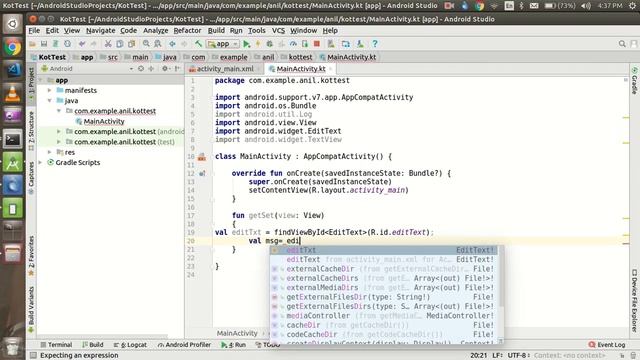Open the Terminal tool window
This screenshot has height=360, width=640.
pos(56,345)
